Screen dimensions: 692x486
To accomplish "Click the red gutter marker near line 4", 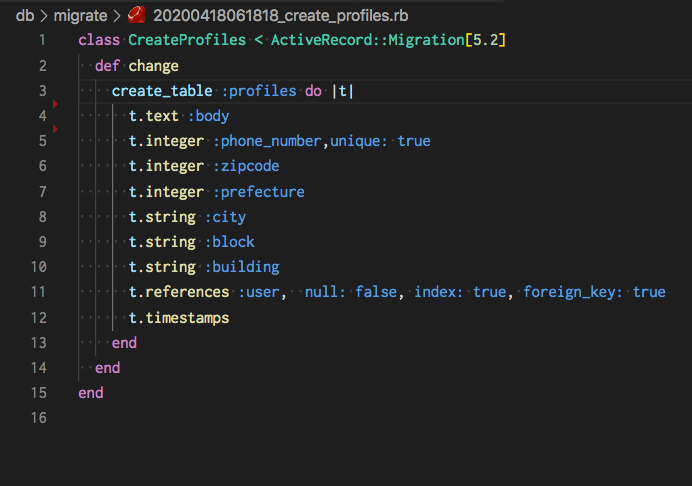I will click(55, 104).
